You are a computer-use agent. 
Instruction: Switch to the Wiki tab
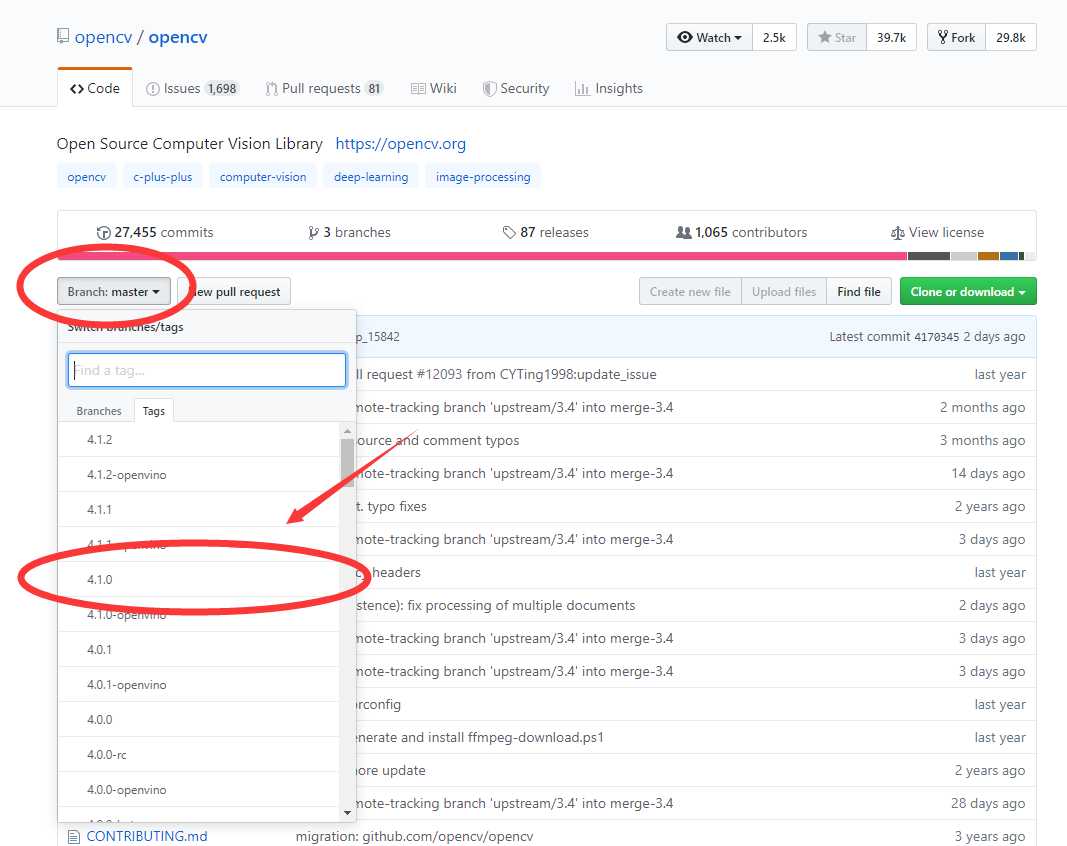434,88
